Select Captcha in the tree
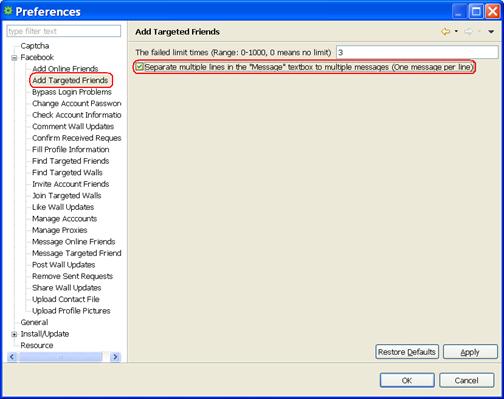504x399 pixels. [x=35, y=46]
